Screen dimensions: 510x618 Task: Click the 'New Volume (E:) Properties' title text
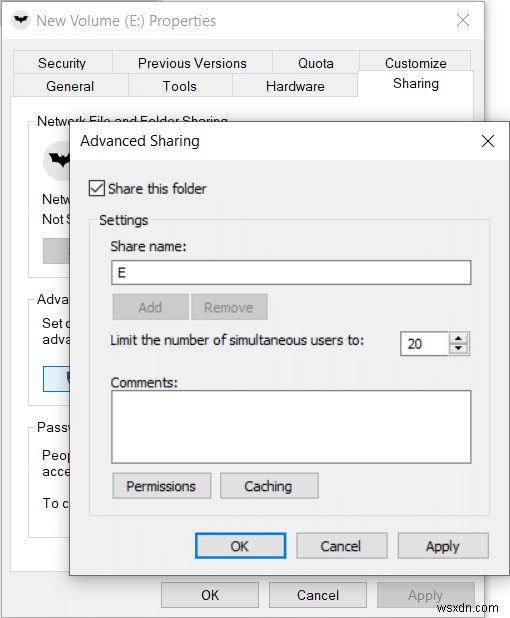(x=126, y=20)
